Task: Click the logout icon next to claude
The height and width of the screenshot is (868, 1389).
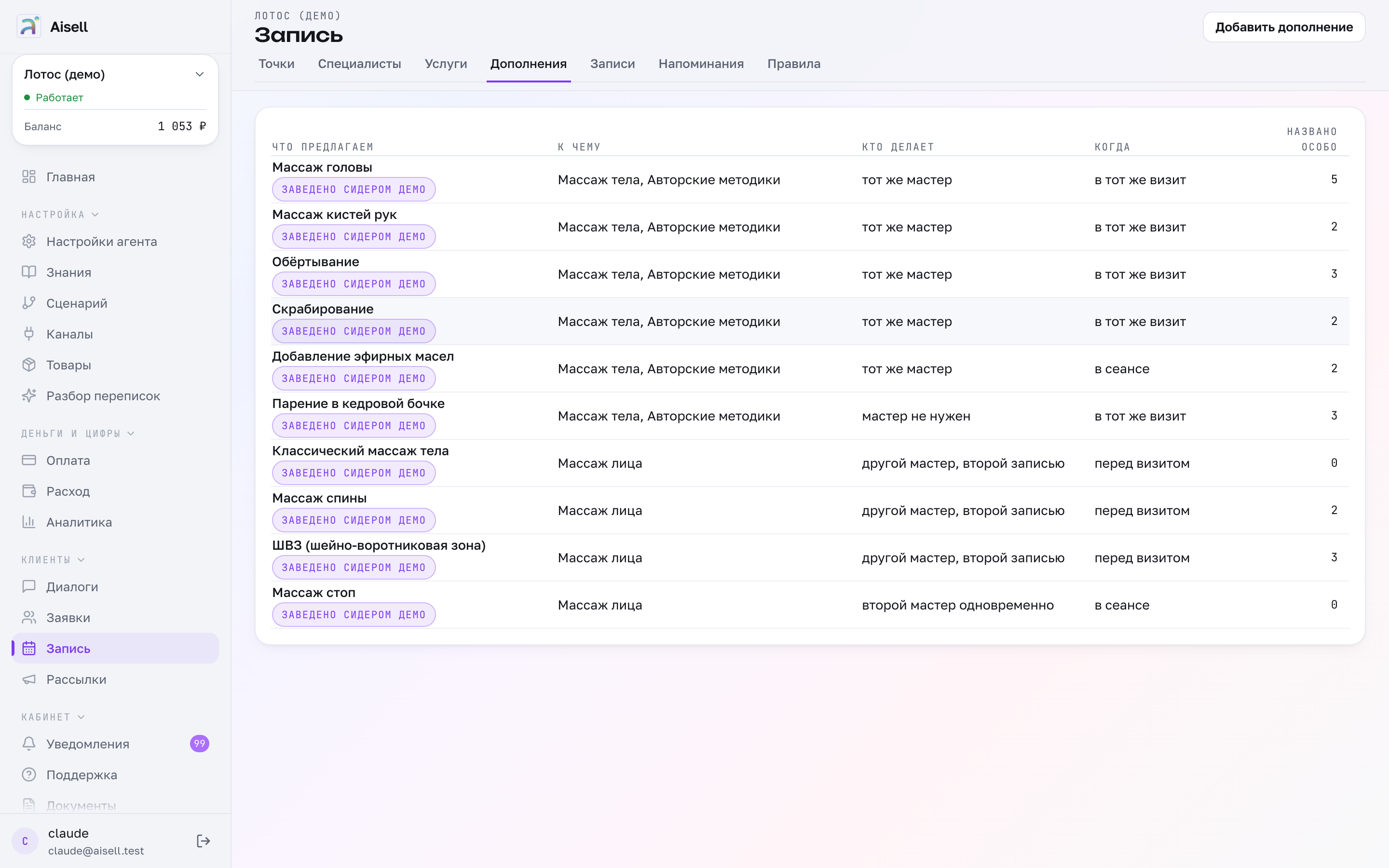Action: tap(203, 841)
